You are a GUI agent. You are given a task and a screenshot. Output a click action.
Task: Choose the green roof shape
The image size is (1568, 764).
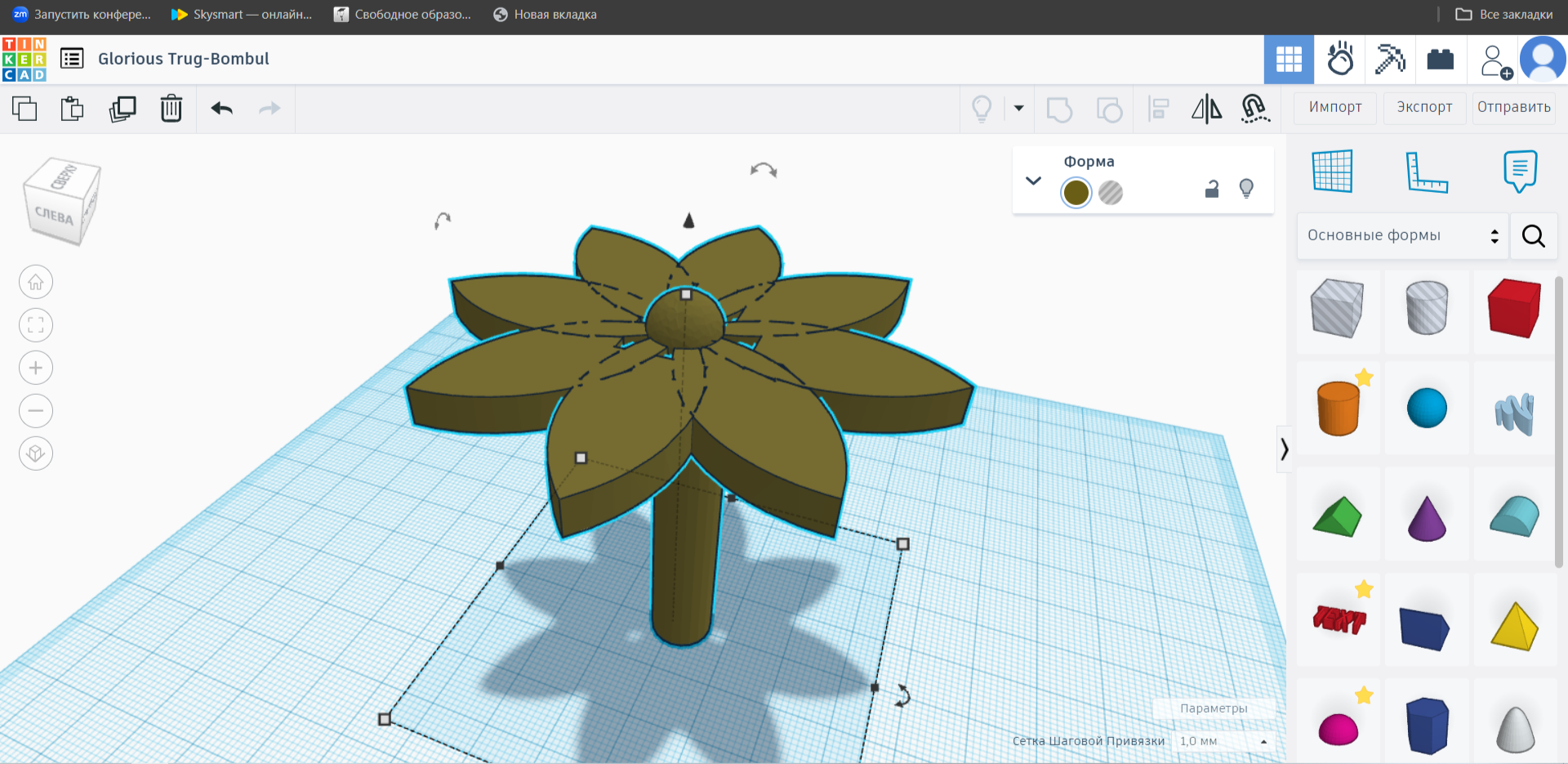[x=1338, y=516]
